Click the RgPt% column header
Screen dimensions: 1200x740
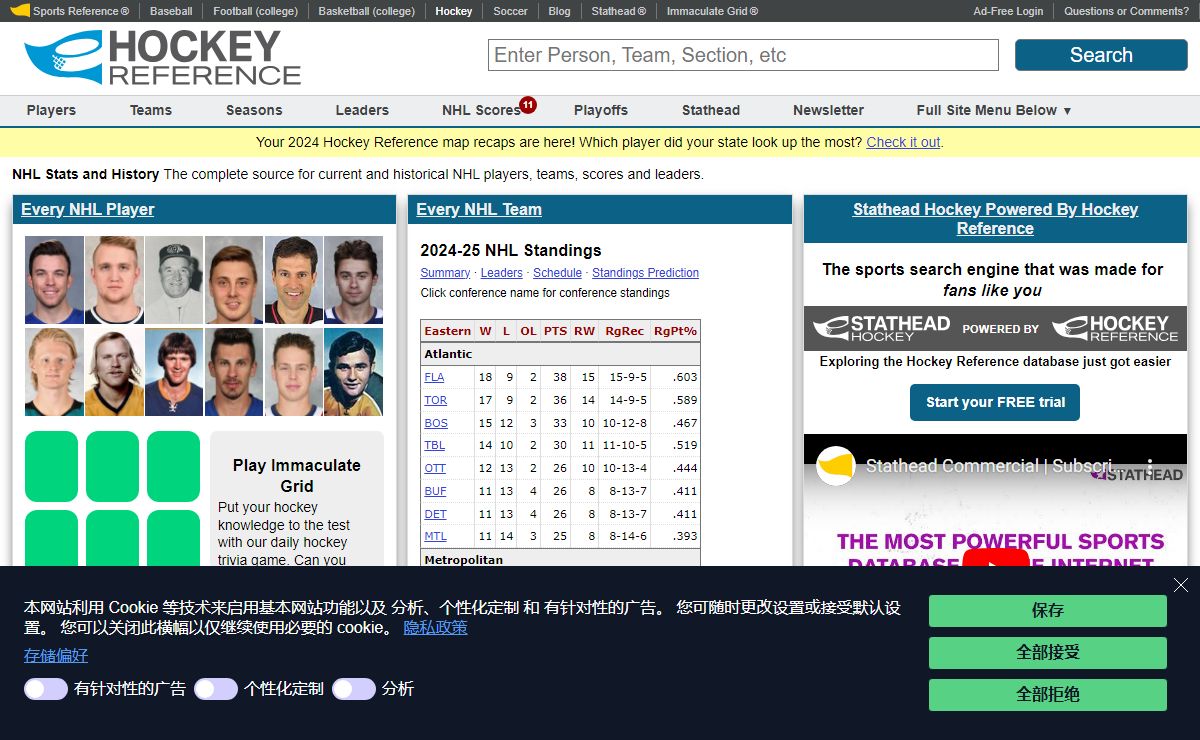[x=675, y=331]
